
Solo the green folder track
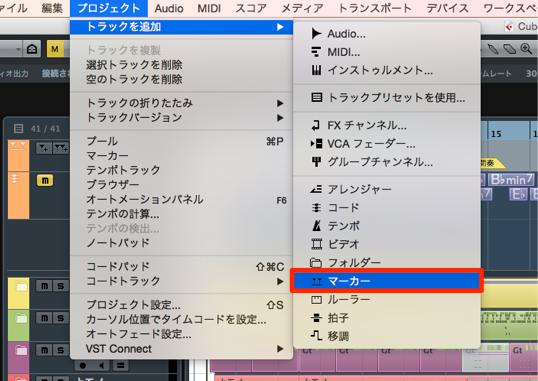coord(61,318)
